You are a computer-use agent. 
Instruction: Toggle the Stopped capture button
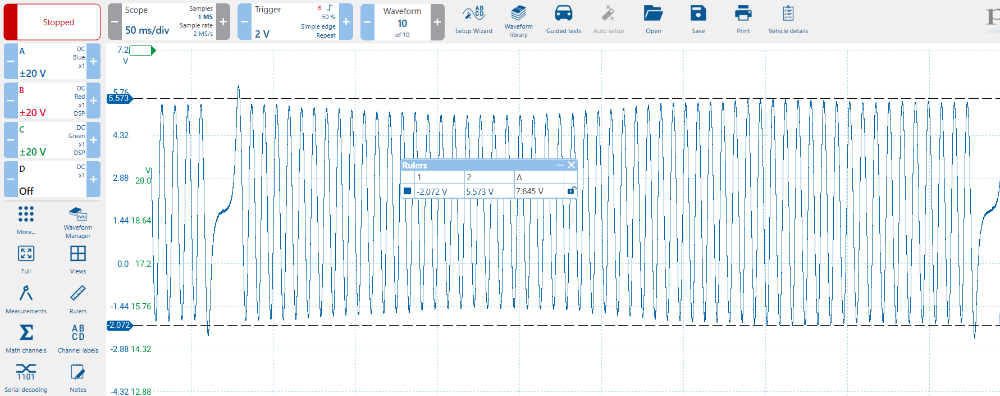(52, 22)
